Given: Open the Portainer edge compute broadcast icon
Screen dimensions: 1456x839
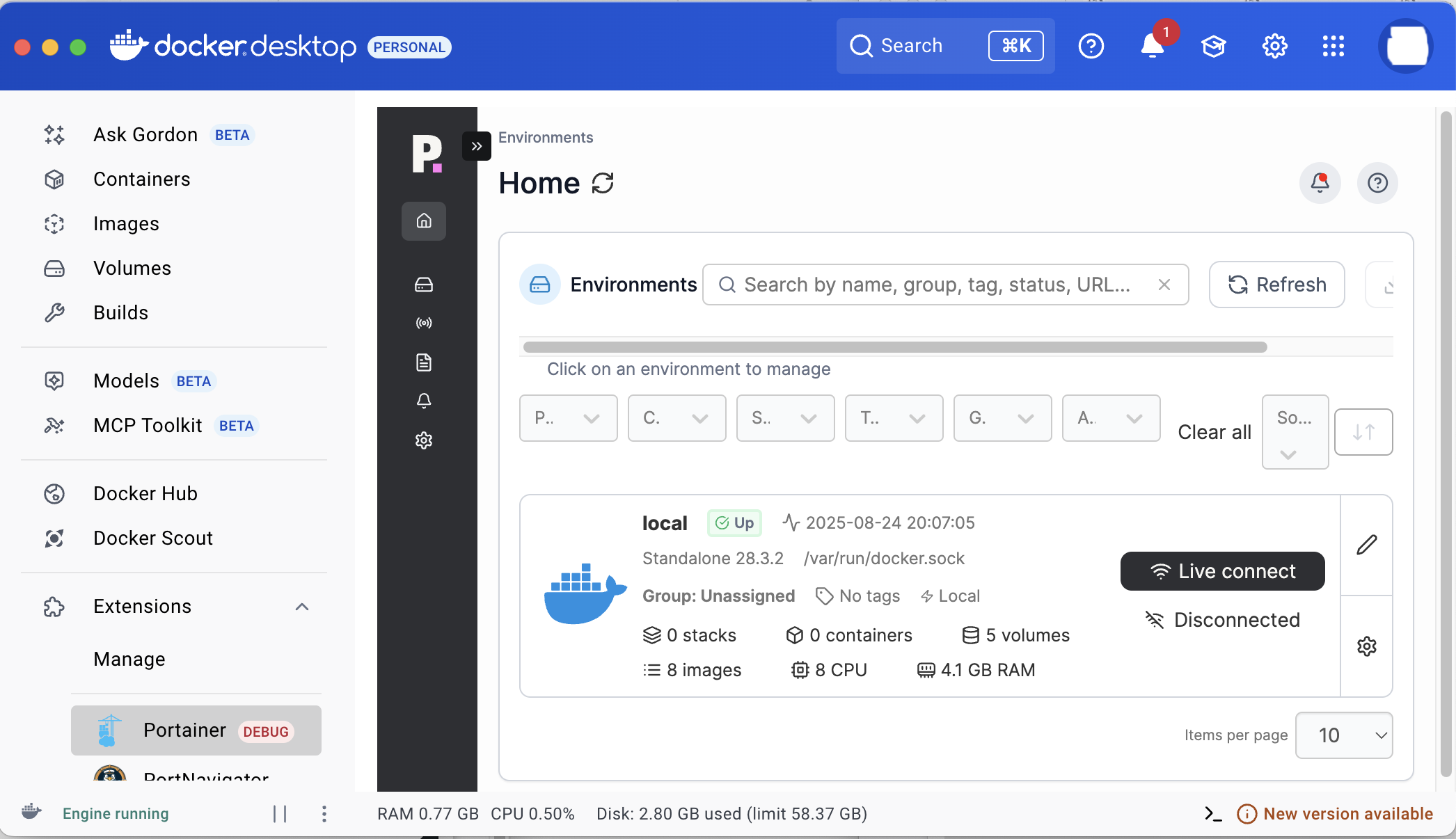Looking at the screenshot, I should (424, 323).
